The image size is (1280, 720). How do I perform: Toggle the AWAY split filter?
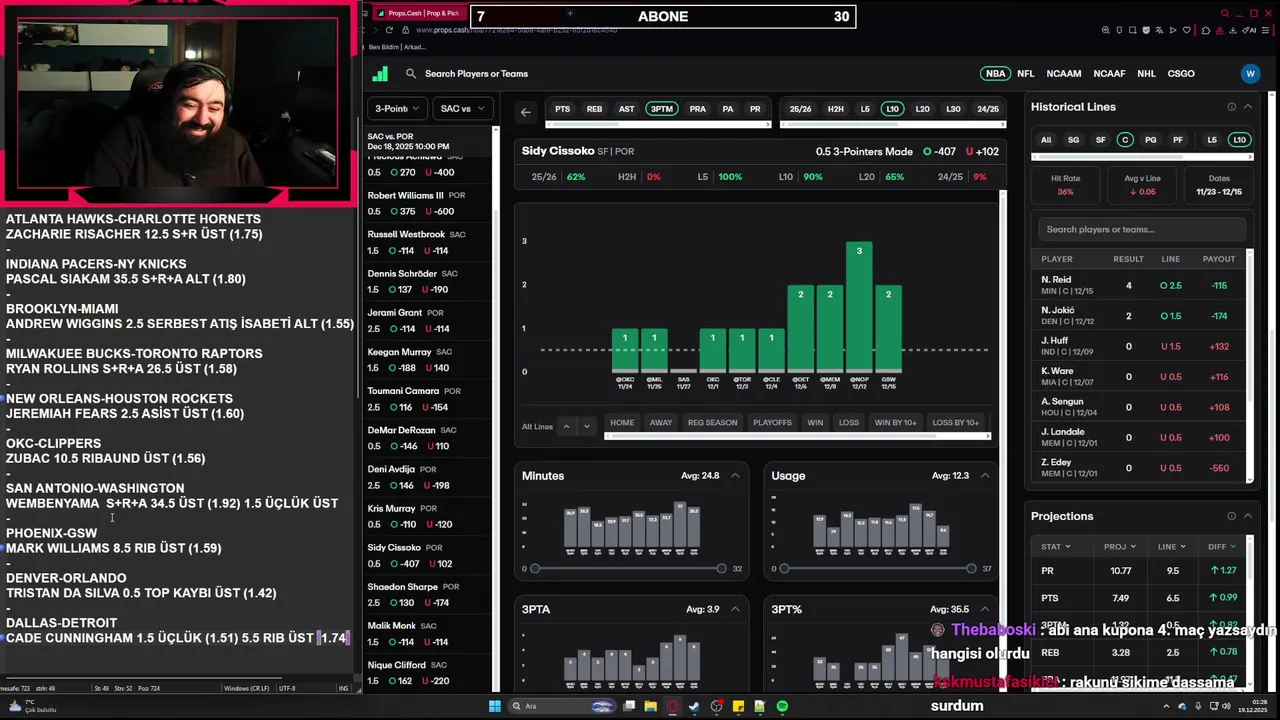(660, 423)
